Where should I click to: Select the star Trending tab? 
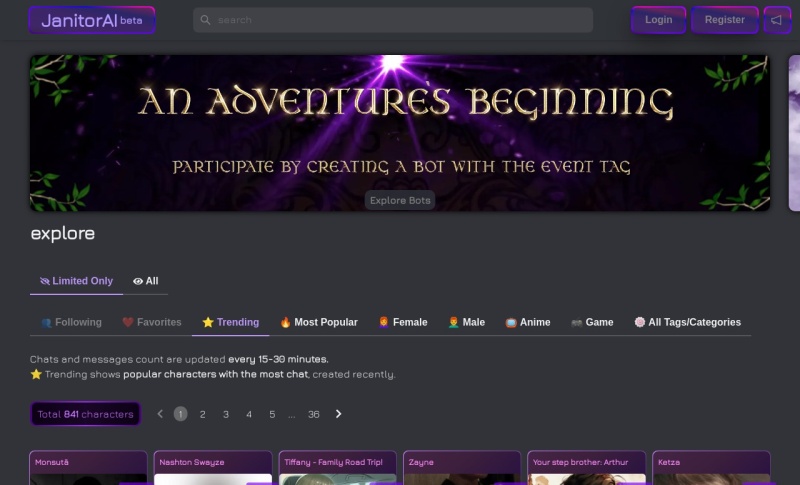(231, 322)
